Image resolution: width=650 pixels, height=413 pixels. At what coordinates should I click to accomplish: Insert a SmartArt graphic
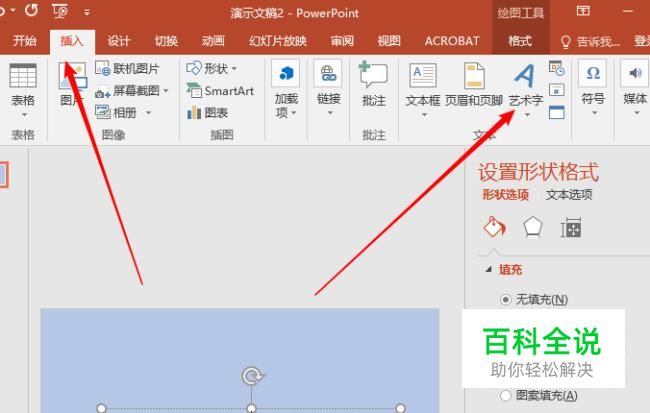point(220,90)
